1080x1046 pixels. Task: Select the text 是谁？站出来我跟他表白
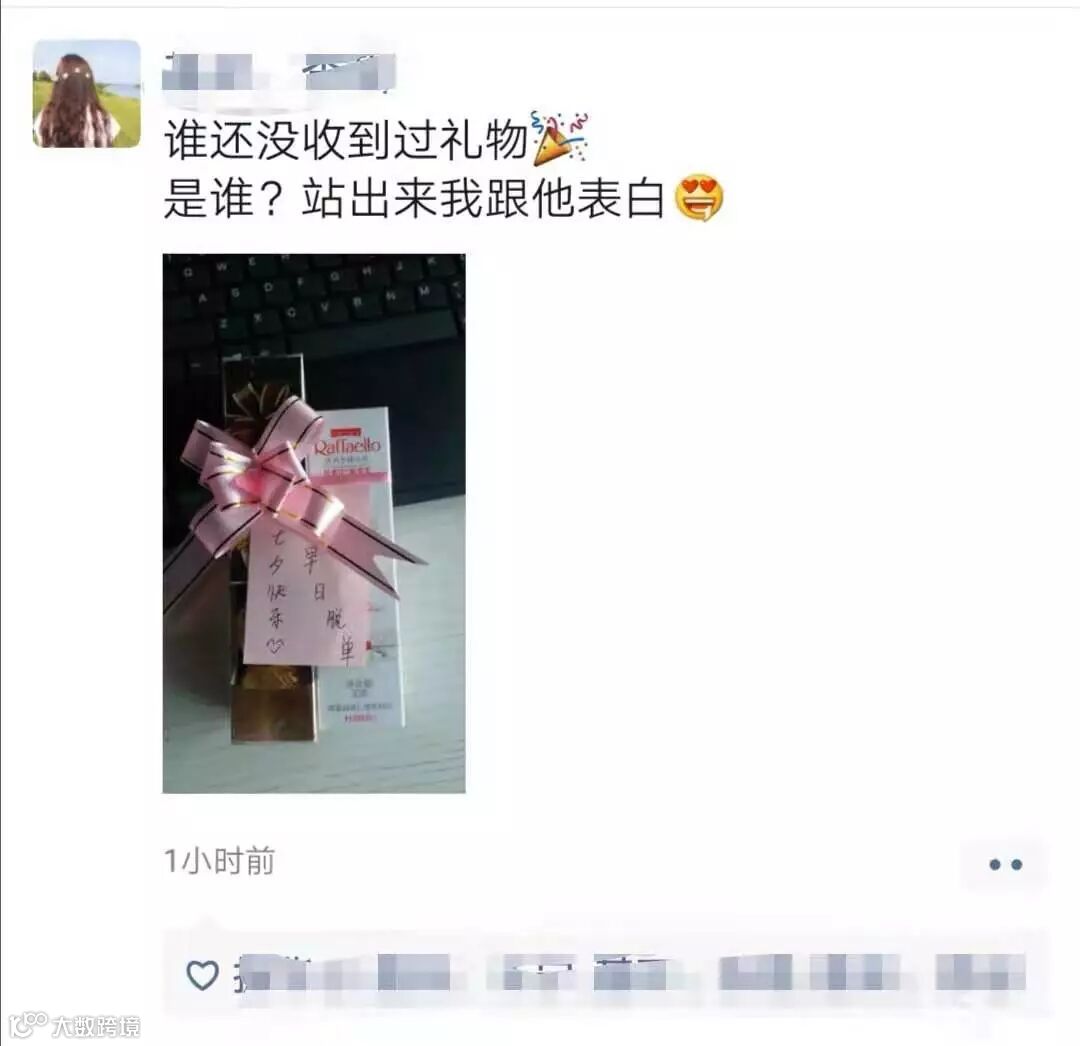pos(414,198)
